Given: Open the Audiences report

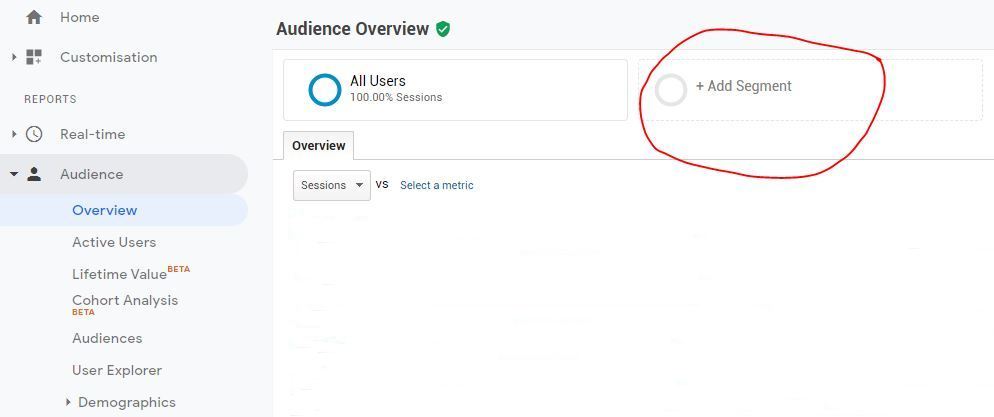Looking at the screenshot, I should coord(107,338).
